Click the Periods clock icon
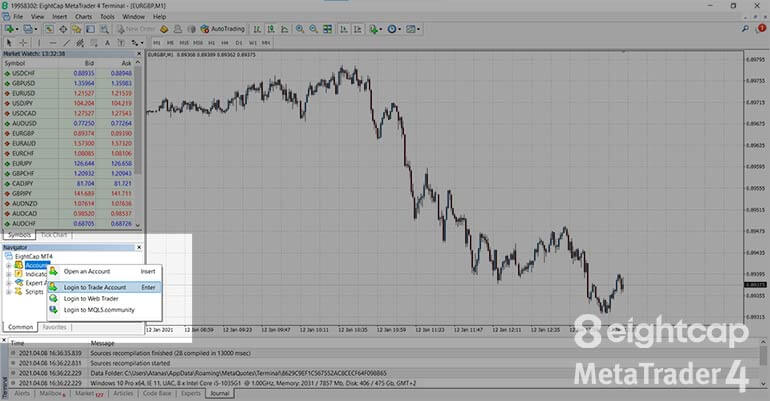 pos(391,29)
